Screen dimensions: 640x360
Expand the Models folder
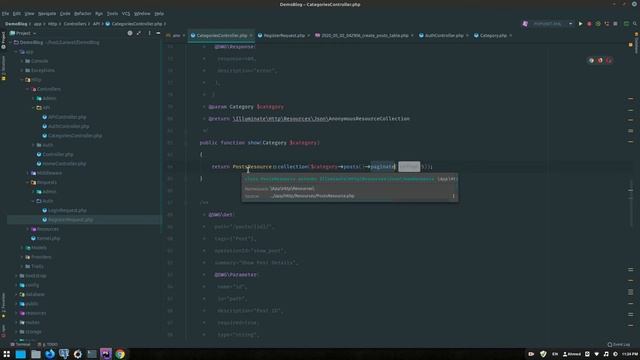(x=22, y=248)
